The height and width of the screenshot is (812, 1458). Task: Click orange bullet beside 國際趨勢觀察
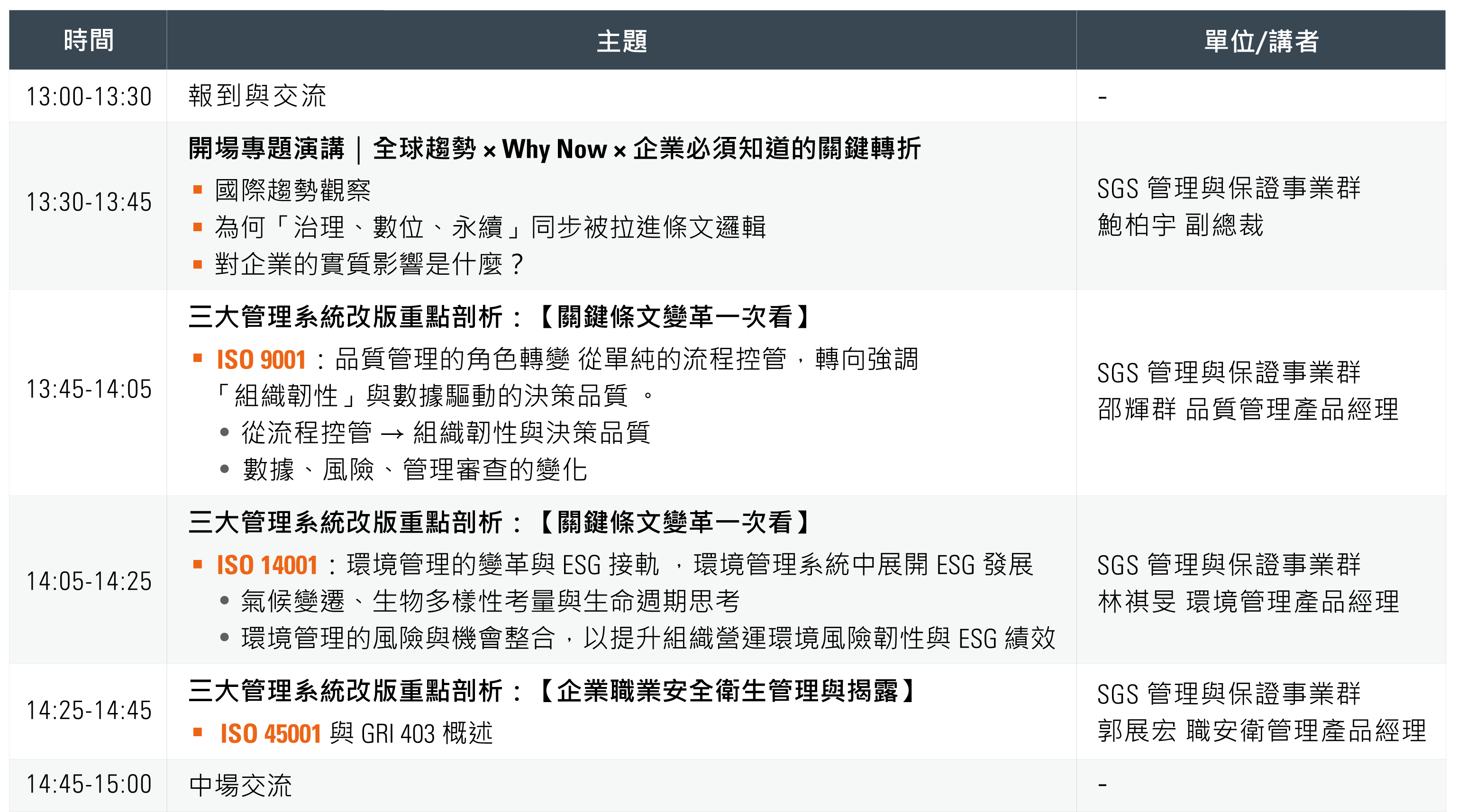pos(198,189)
